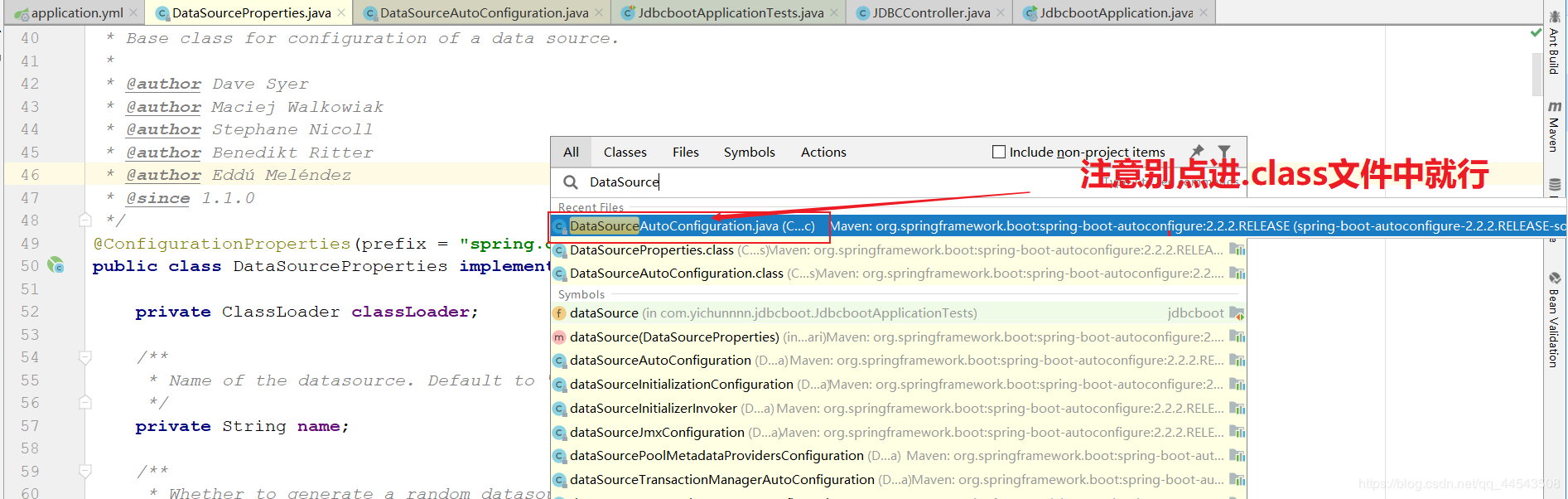Open the Database tool window cylinder icon
The height and width of the screenshot is (499, 1568).
coord(1555,185)
